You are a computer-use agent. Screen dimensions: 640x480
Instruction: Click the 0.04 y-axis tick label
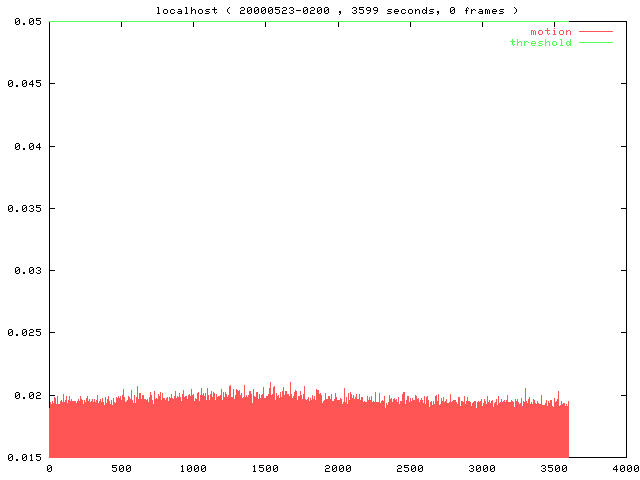pos(20,146)
